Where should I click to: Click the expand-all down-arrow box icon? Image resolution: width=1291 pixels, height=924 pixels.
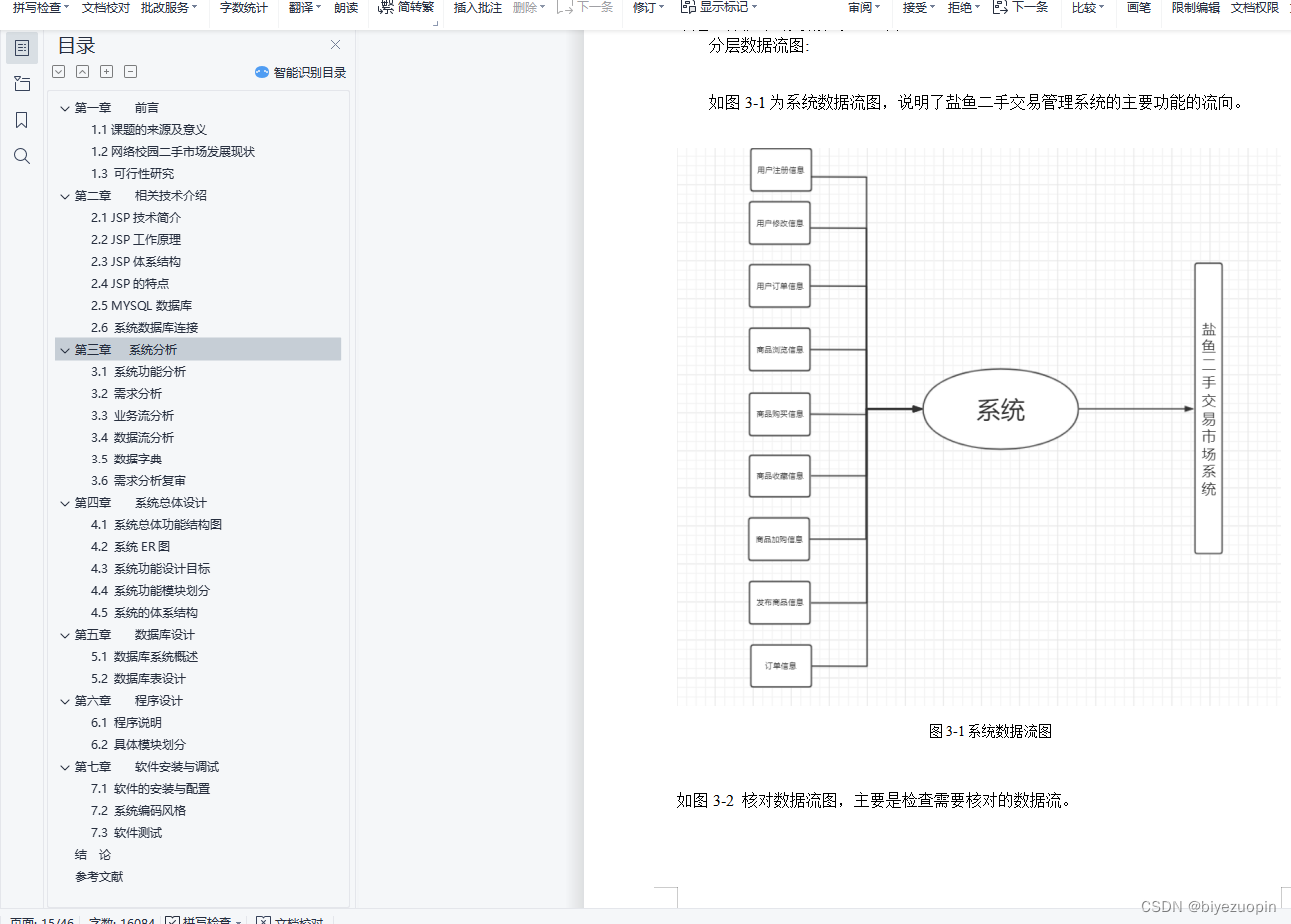click(59, 72)
